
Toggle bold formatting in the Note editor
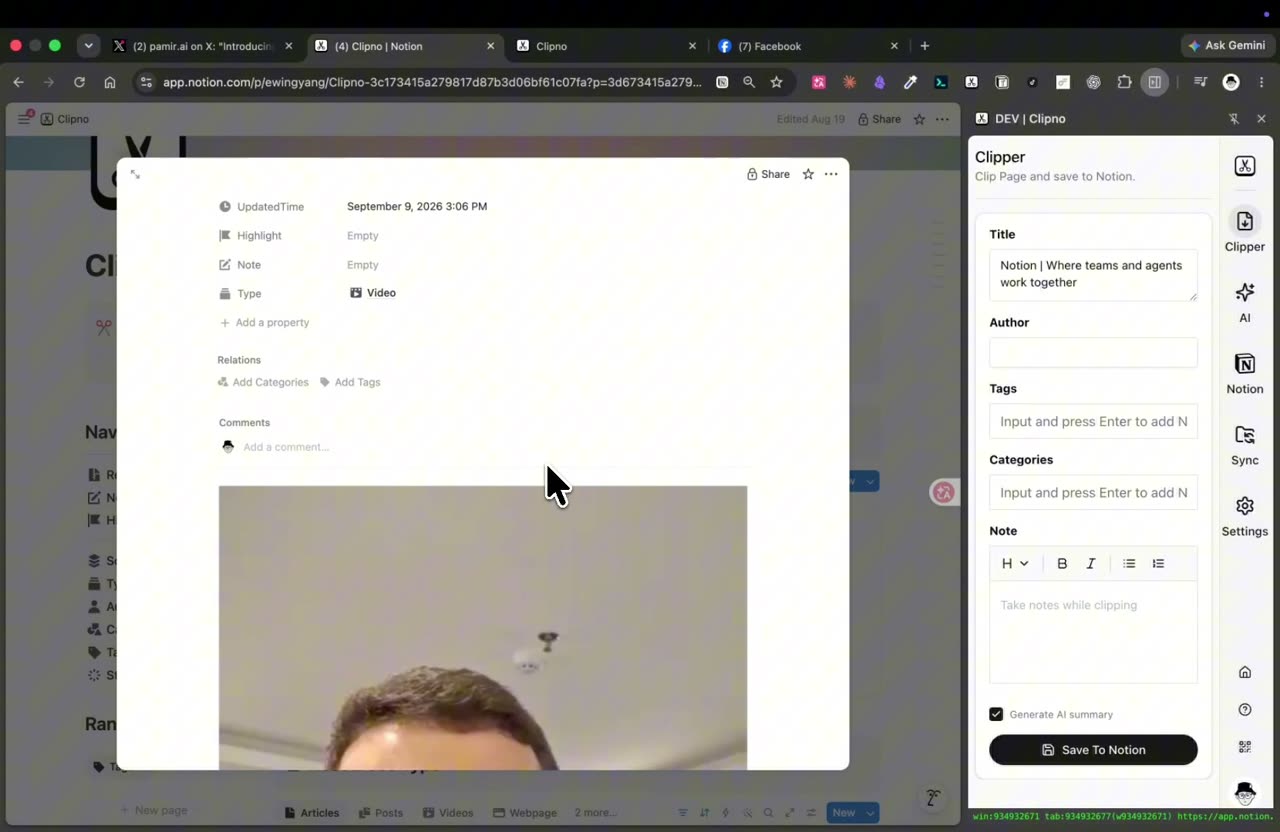pyautogui.click(x=1062, y=563)
